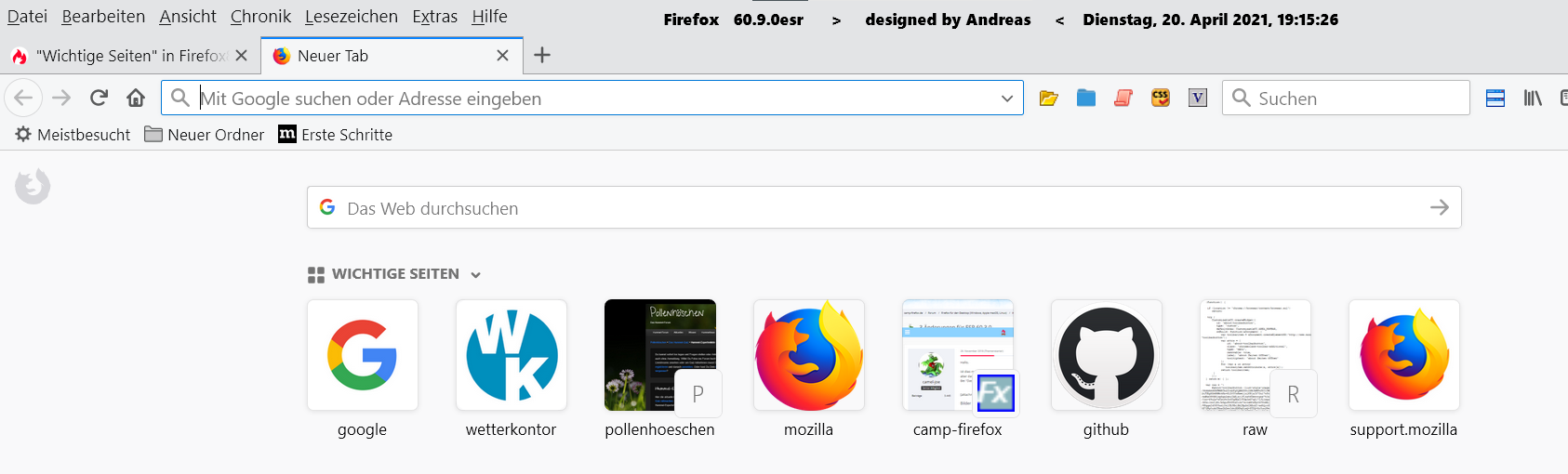Open a new tab with plus button
This screenshot has width=1568, height=474.
tap(542, 56)
